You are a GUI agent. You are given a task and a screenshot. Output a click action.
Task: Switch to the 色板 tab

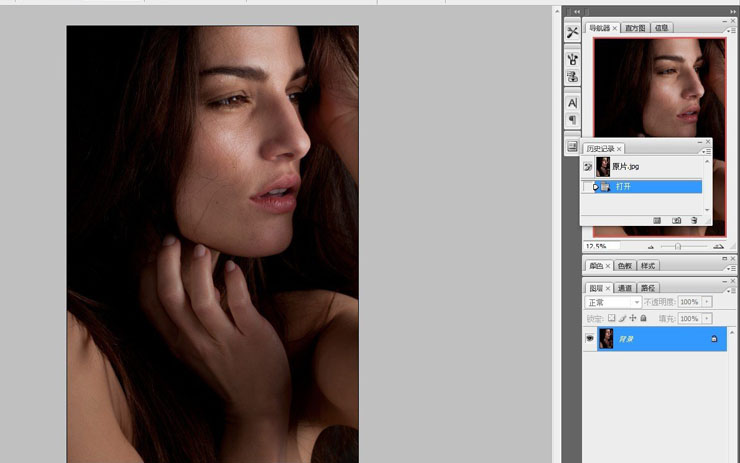click(x=625, y=266)
